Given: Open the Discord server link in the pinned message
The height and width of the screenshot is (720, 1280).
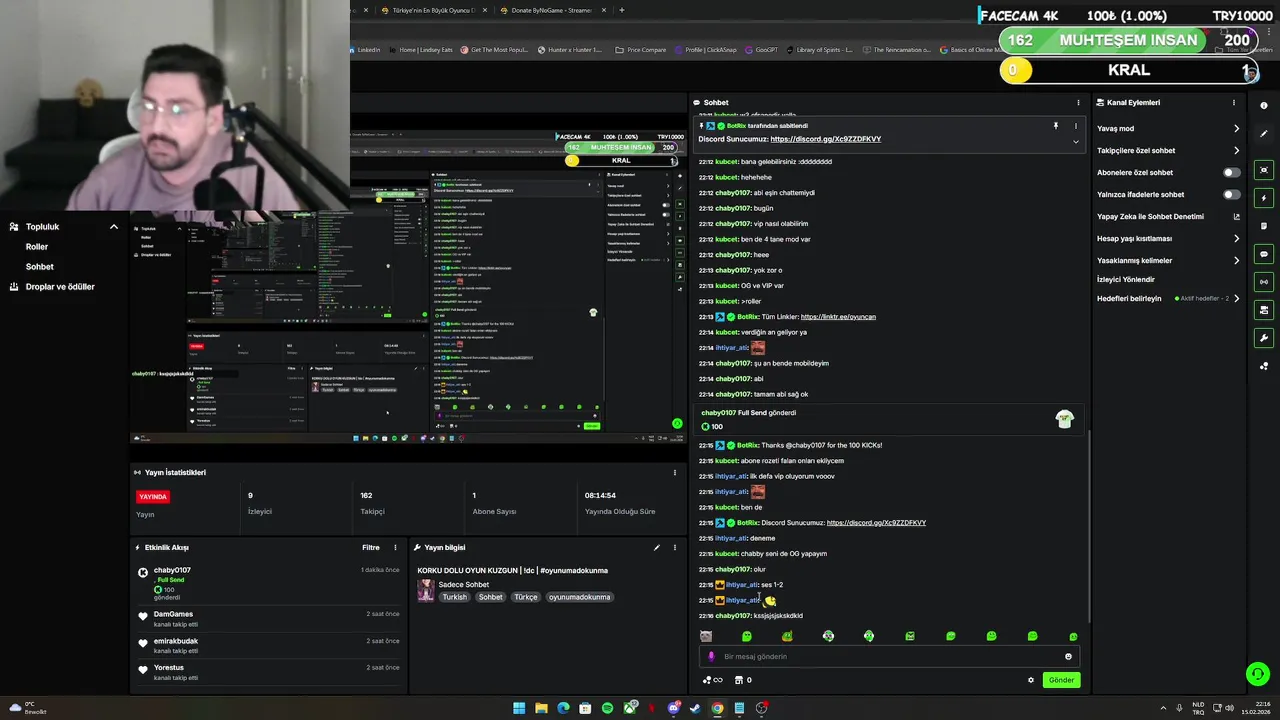Looking at the screenshot, I should click(x=826, y=139).
